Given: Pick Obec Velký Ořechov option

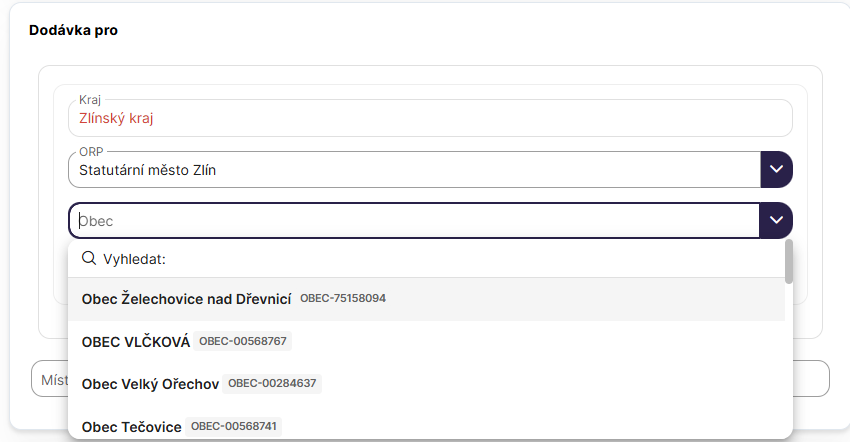Looking at the screenshot, I should pos(150,384).
